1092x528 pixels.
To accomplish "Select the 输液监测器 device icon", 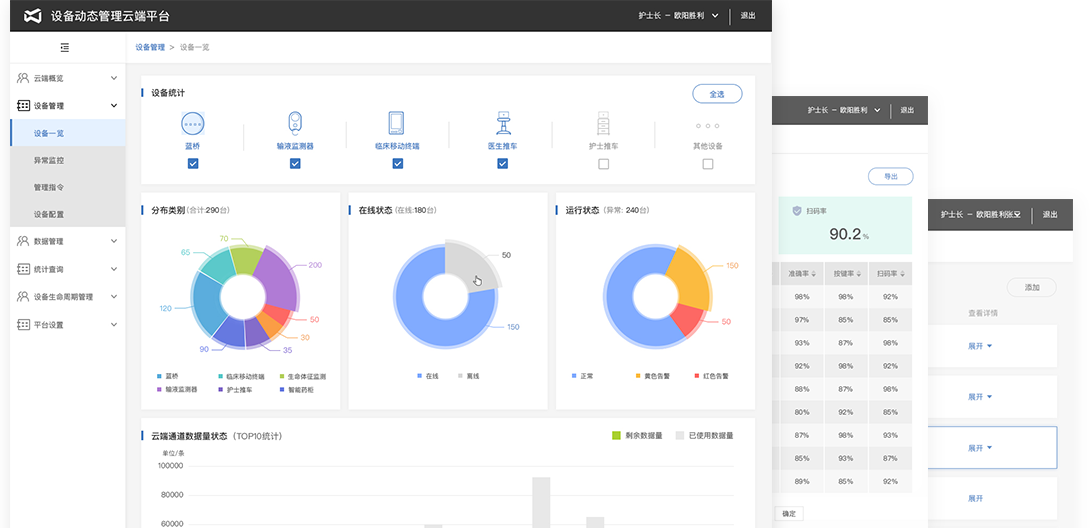I will click(x=295, y=123).
